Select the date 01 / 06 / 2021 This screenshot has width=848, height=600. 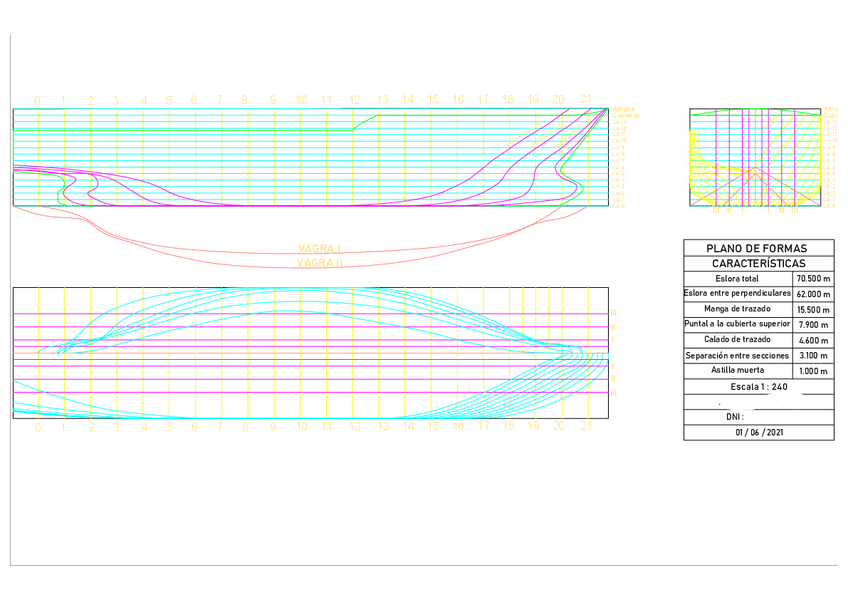tap(758, 432)
